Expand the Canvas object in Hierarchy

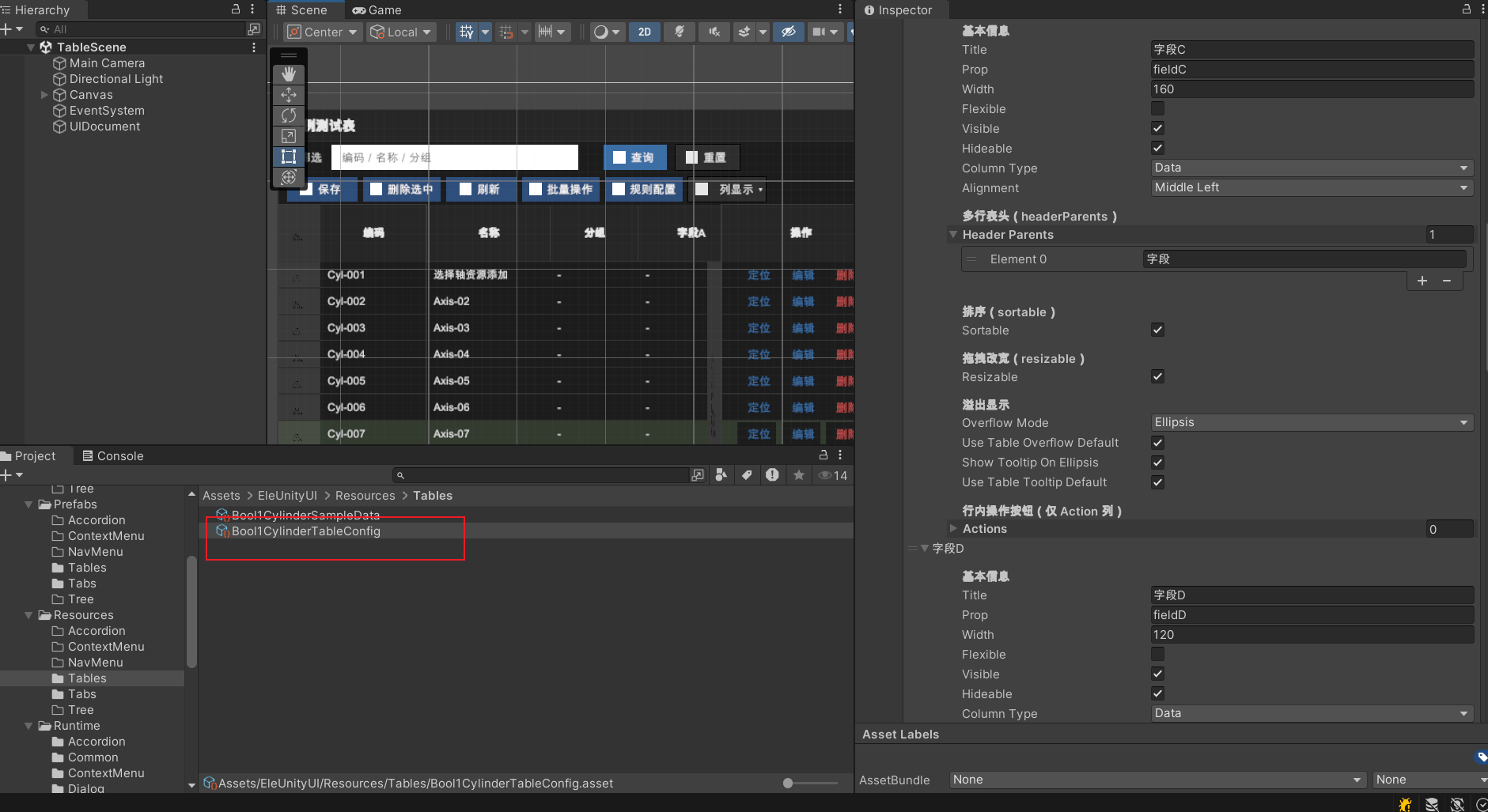click(45, 95)
